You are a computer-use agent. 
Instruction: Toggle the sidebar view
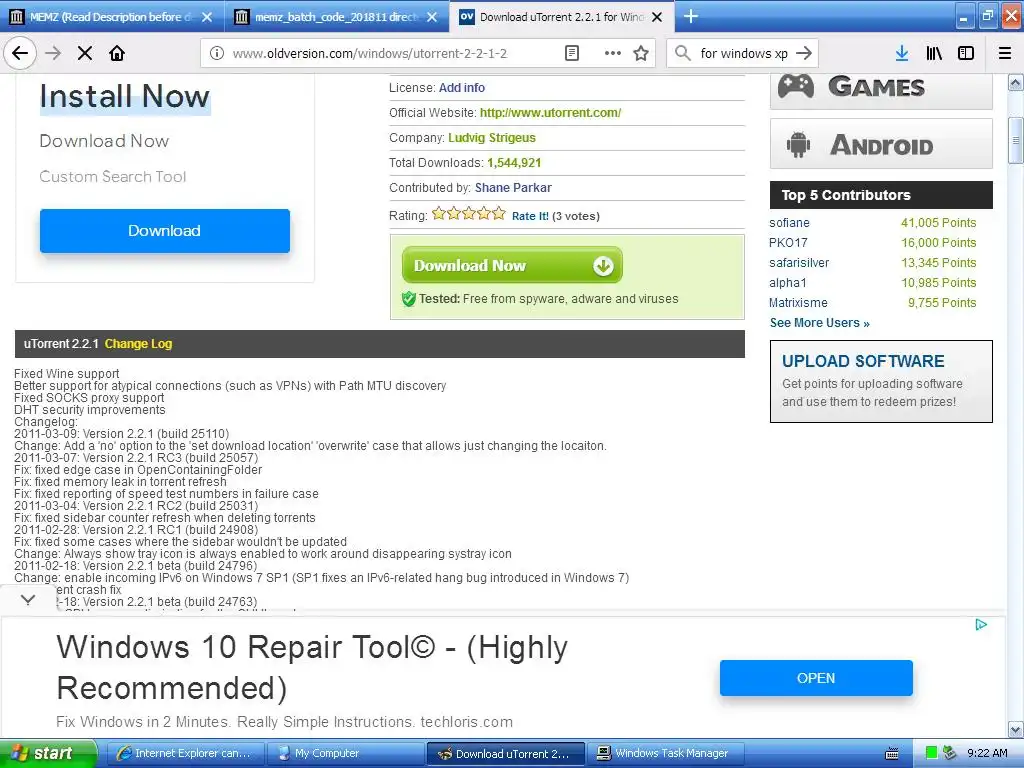tap(966, 53)
